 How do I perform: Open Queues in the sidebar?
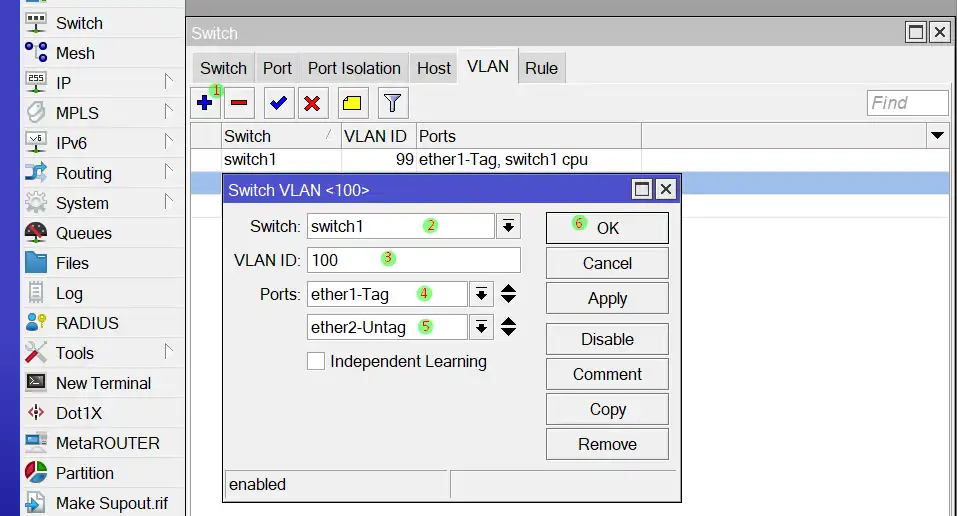click(x=83, y=233)
